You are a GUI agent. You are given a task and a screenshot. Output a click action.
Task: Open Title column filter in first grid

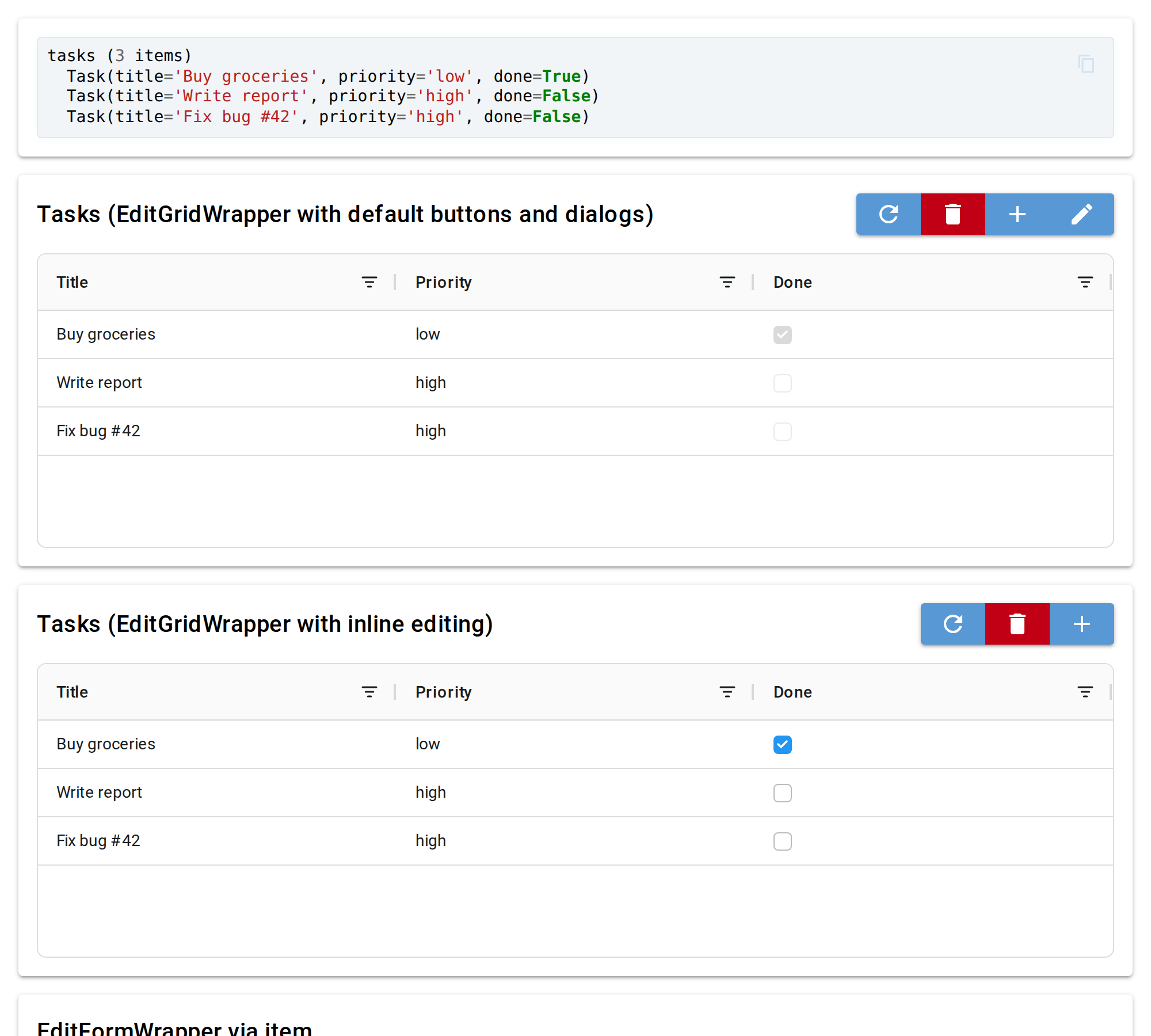point(369,282)
